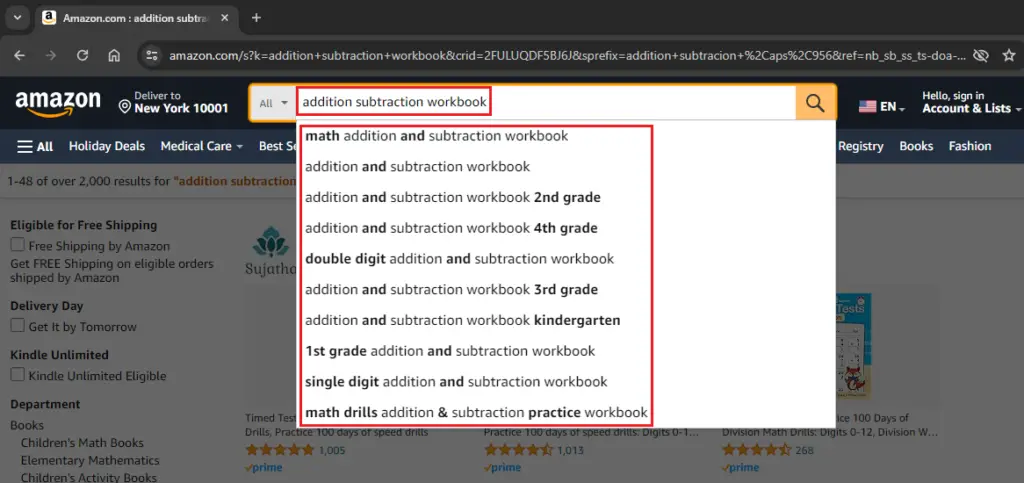The height and width of the screenshot is (483, 1024).
Task: Click star rating beside 268 reviews
Action: (757, 450)
